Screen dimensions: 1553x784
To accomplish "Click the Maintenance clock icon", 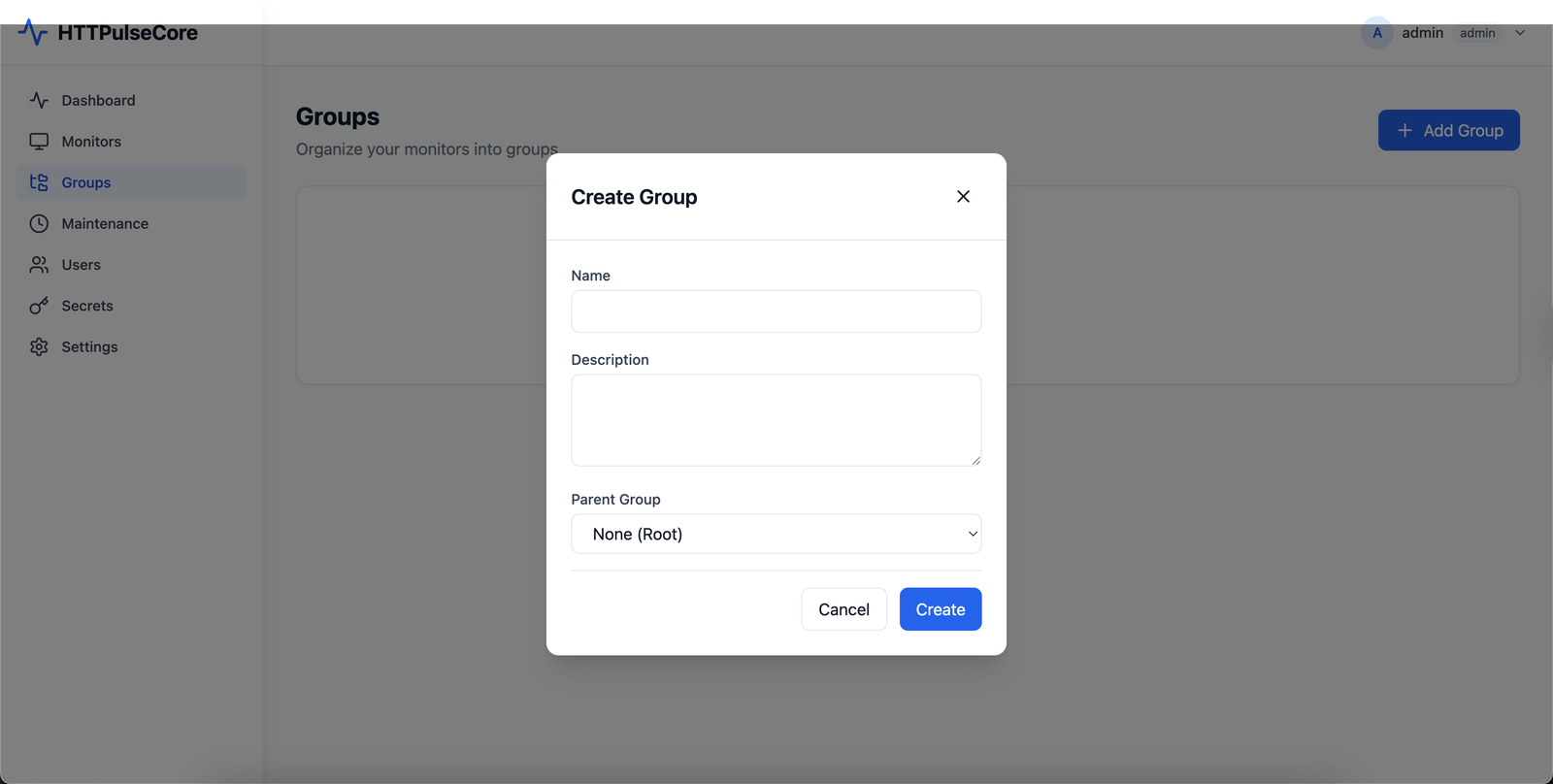I will 39,224.
